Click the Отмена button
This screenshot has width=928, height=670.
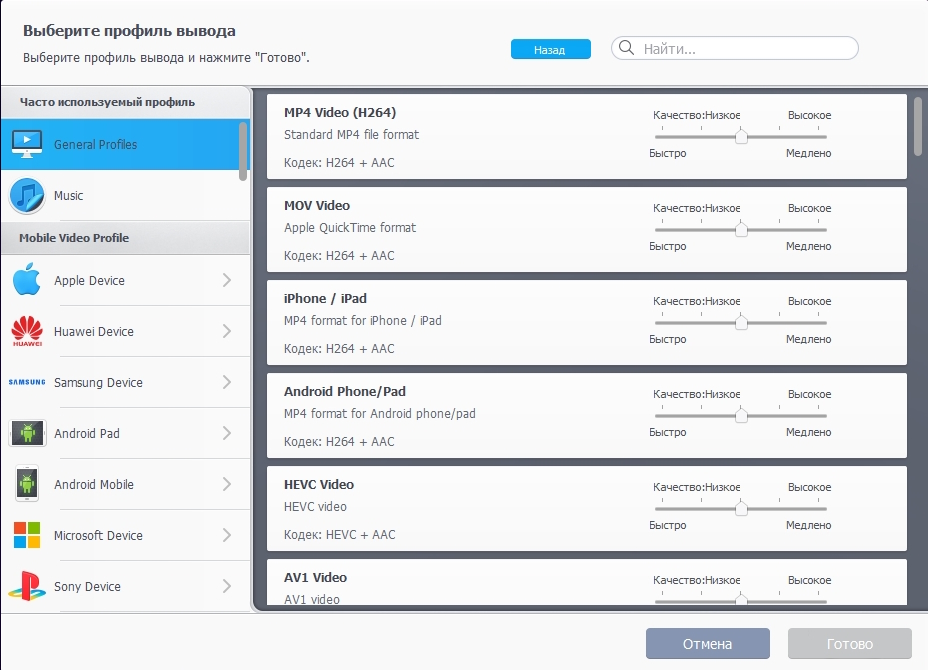708,643
